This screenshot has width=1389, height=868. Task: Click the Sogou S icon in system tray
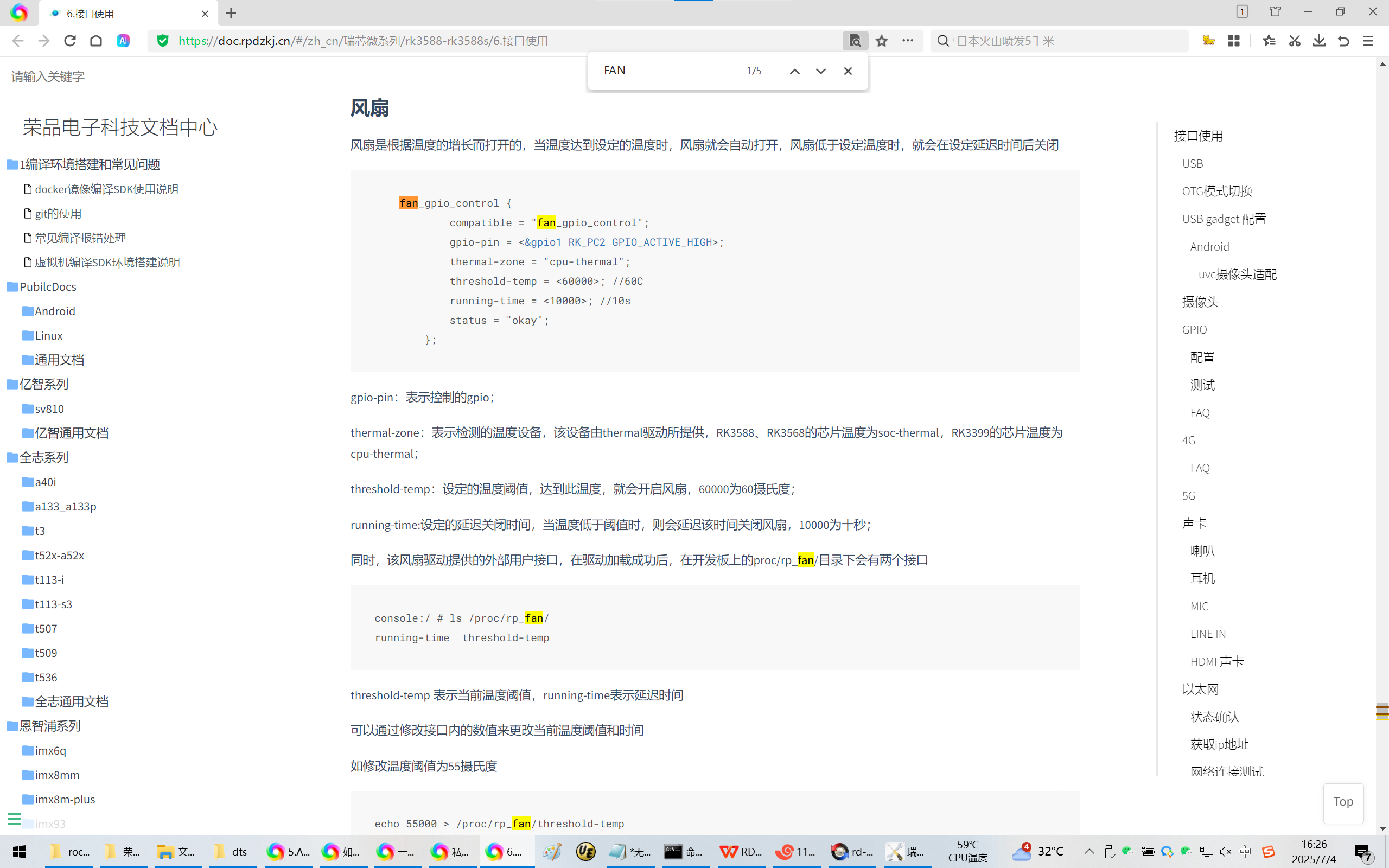coord(1268,852)
